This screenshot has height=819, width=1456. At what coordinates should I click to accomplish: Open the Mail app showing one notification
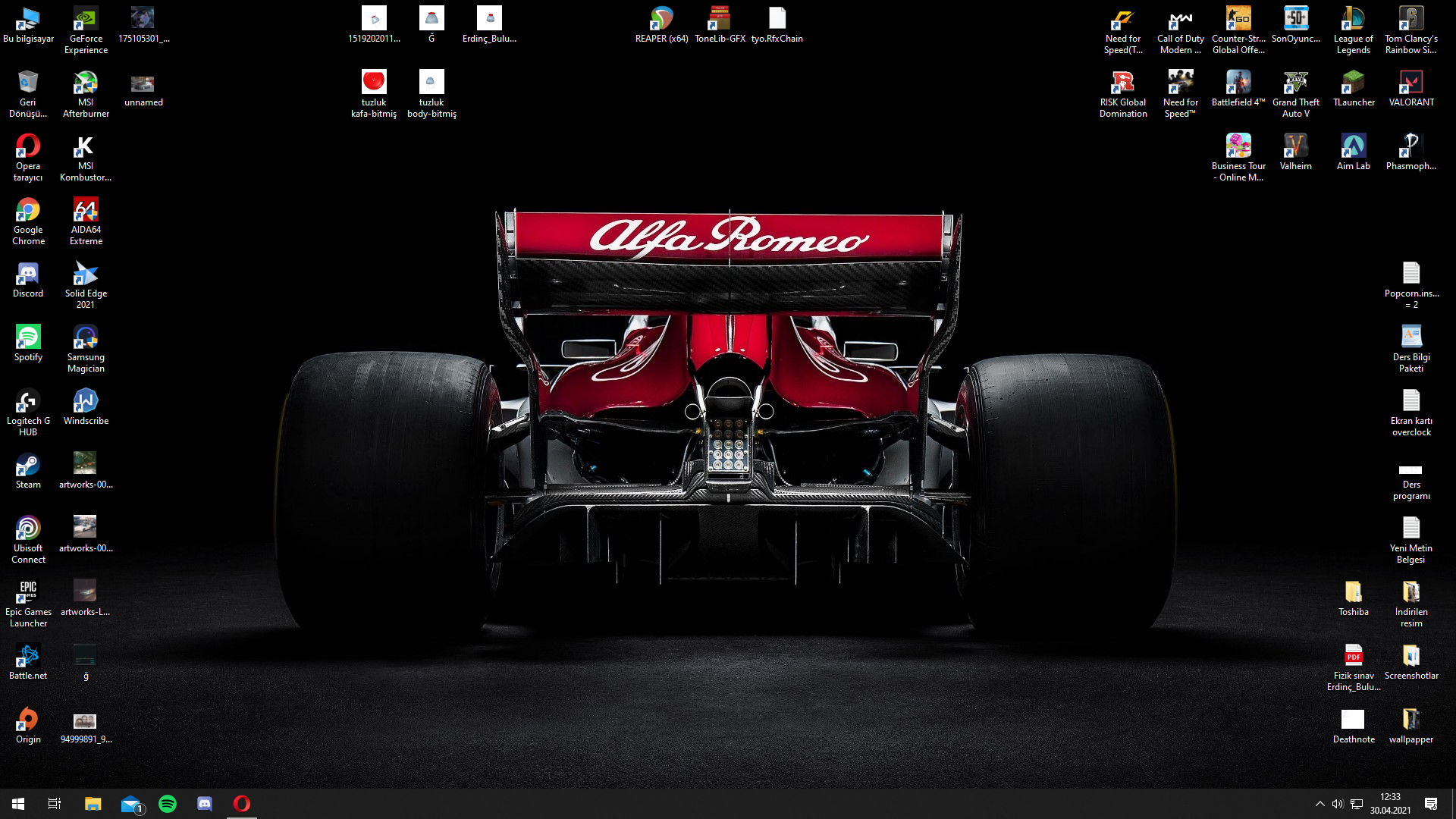coord(130,803)
